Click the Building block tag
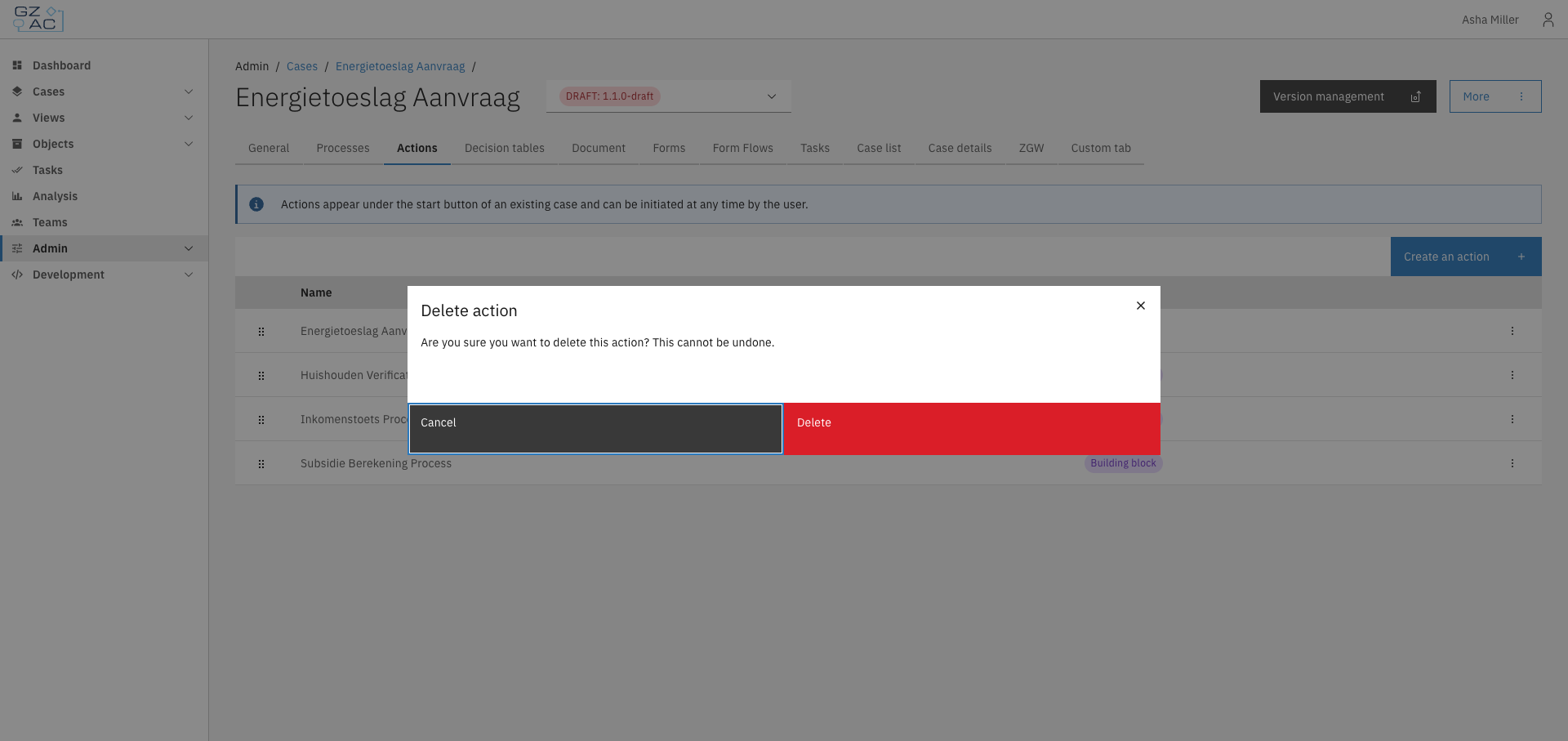This screenshot has width=1568, height=741. 1124,463
